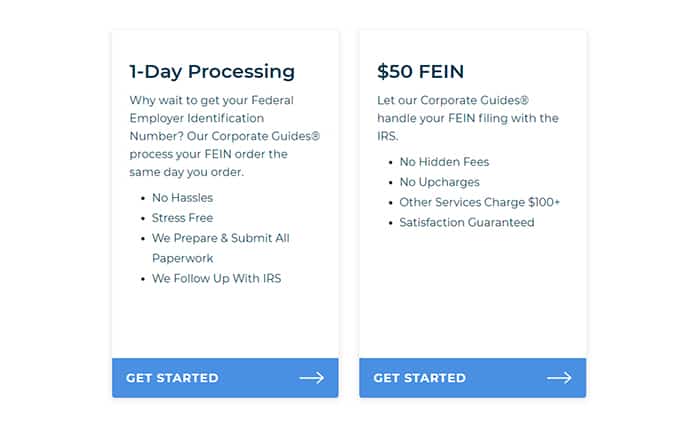Click Other Services Charge $100+ item
This screenshot has width=700, height=432.
(x=479, y=202)
